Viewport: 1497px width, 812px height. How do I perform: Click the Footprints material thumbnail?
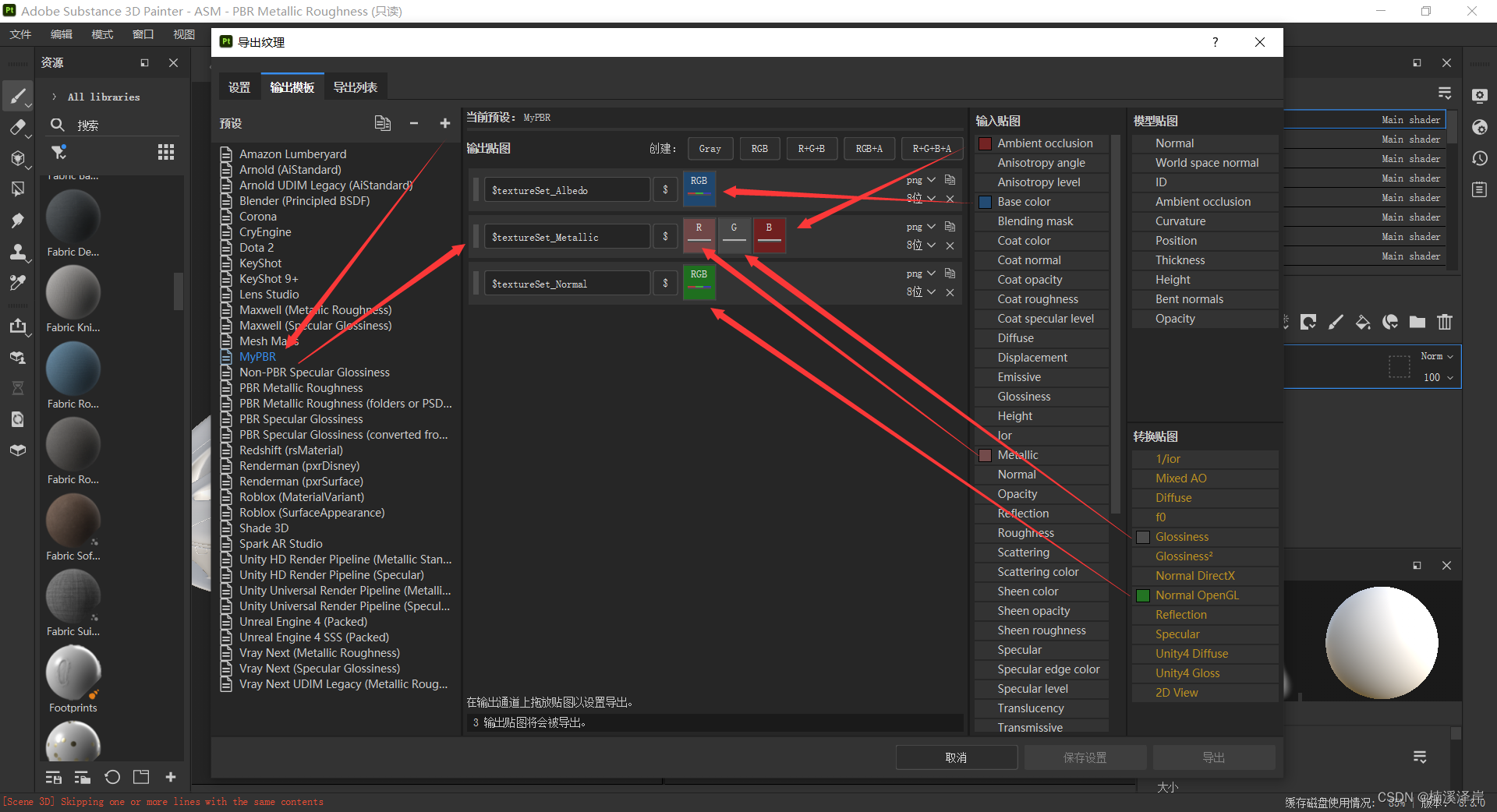[x=73, y=672]
